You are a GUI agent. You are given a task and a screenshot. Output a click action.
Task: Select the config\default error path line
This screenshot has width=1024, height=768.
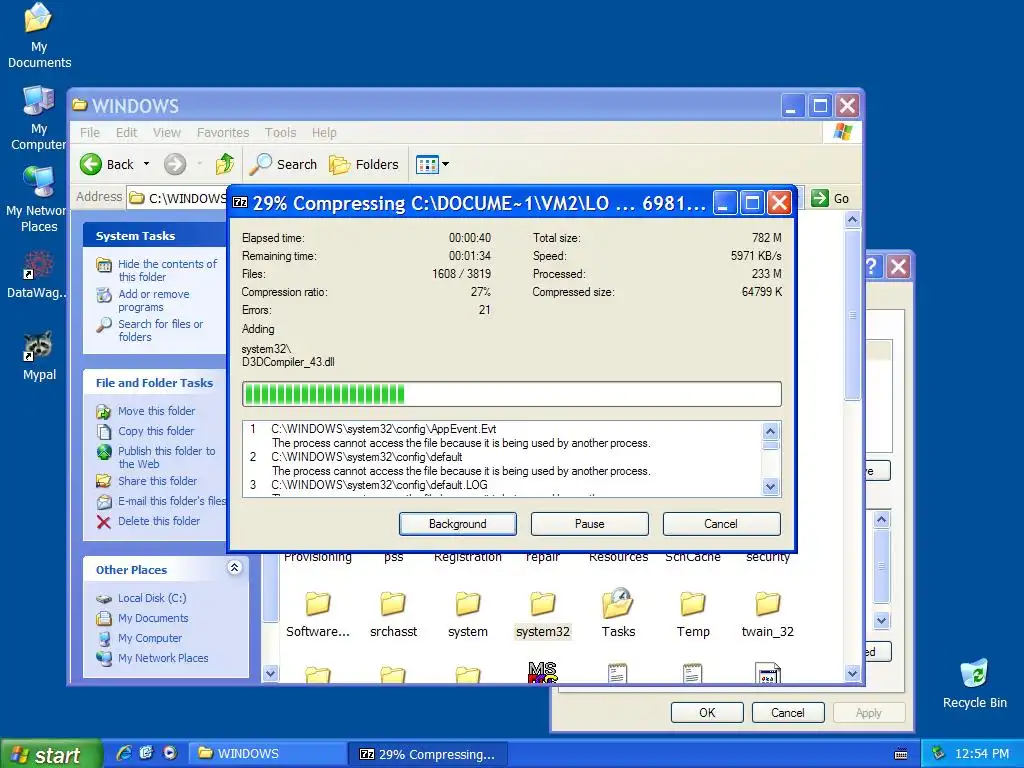pyautogui.click(x=367, y=457)
